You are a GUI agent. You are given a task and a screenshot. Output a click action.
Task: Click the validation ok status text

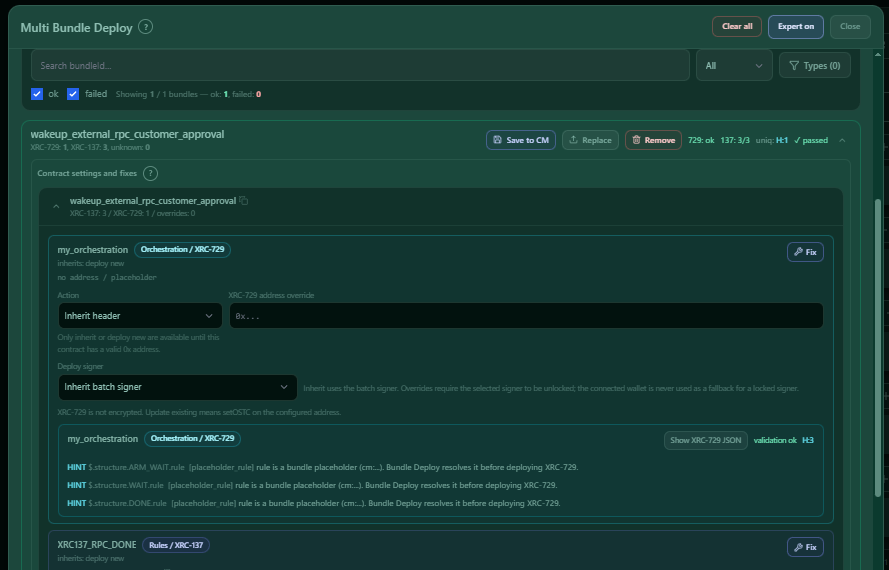click(775, 440)
